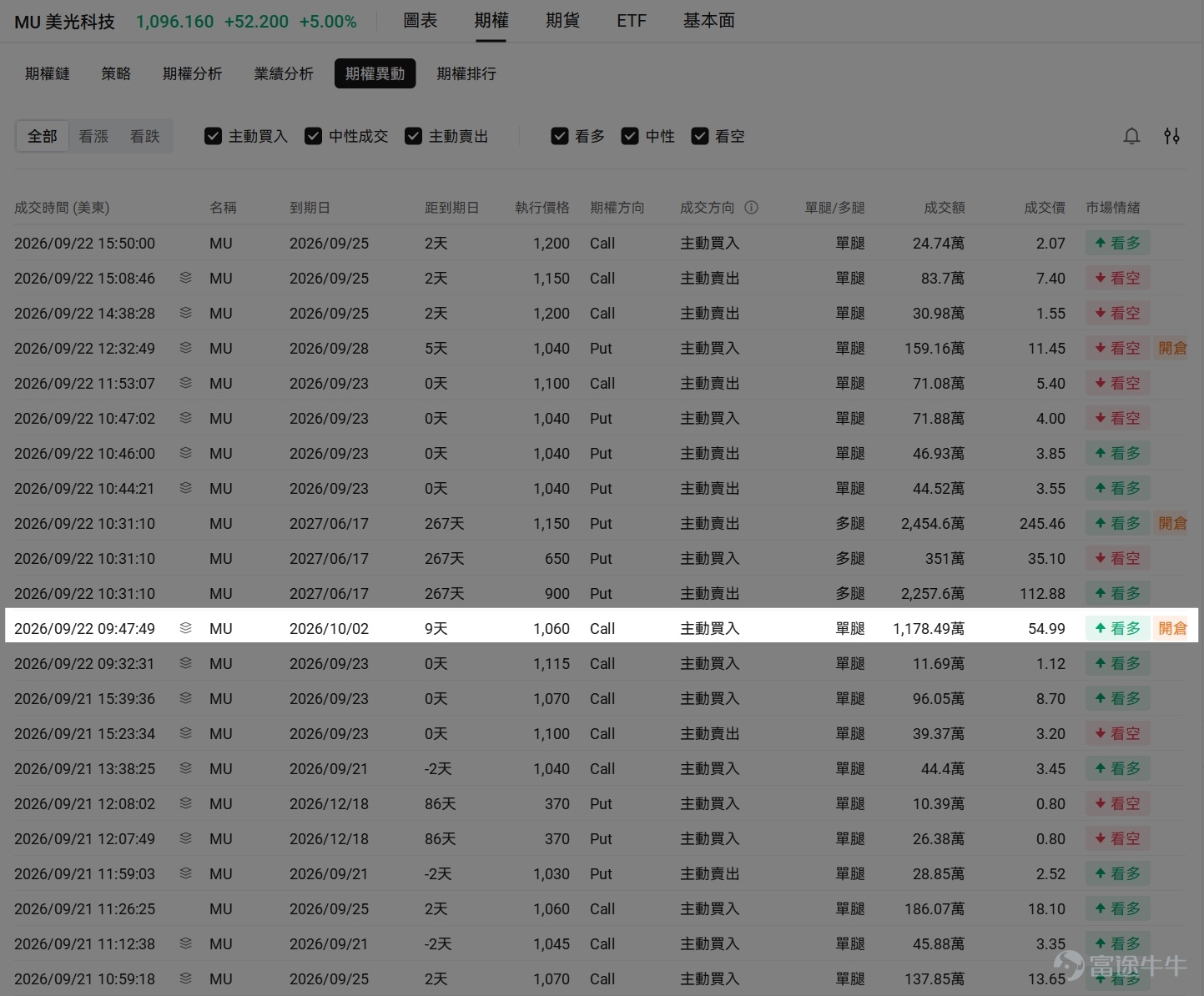Click the info icon beside 成交方向
The image size is (1204, 996).
tap(751, 208)
